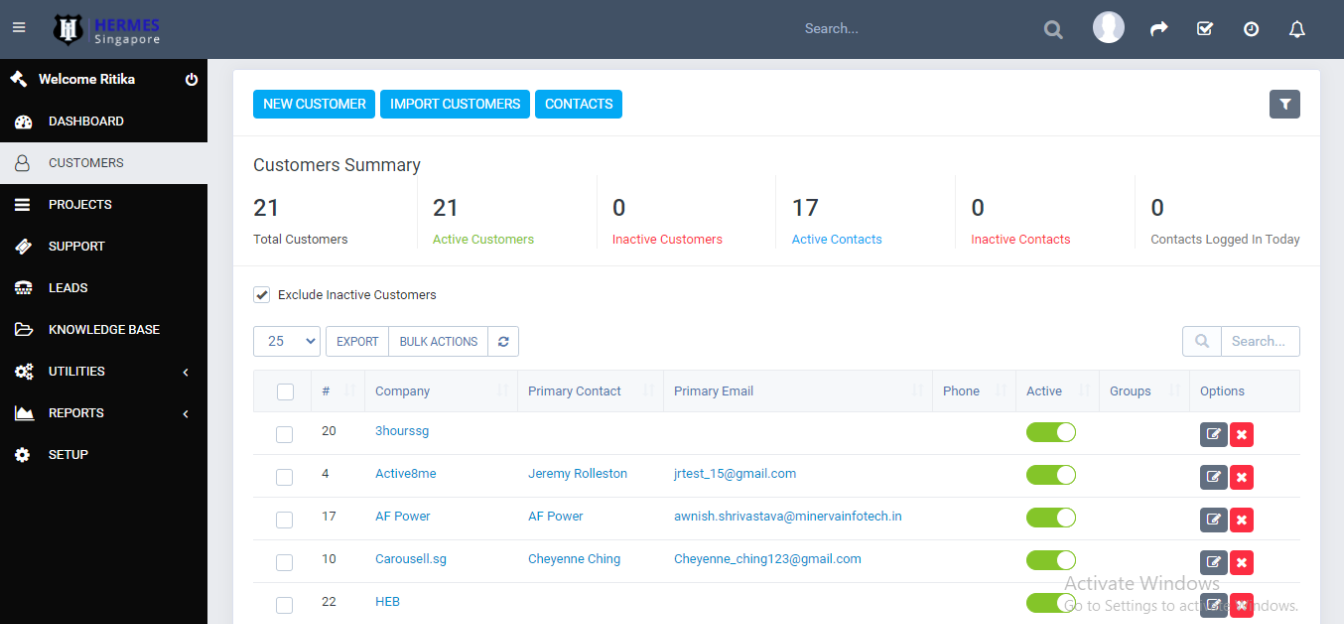
Task: Delete the Active8me customer with red X
Action: (x=1241, y=477)
